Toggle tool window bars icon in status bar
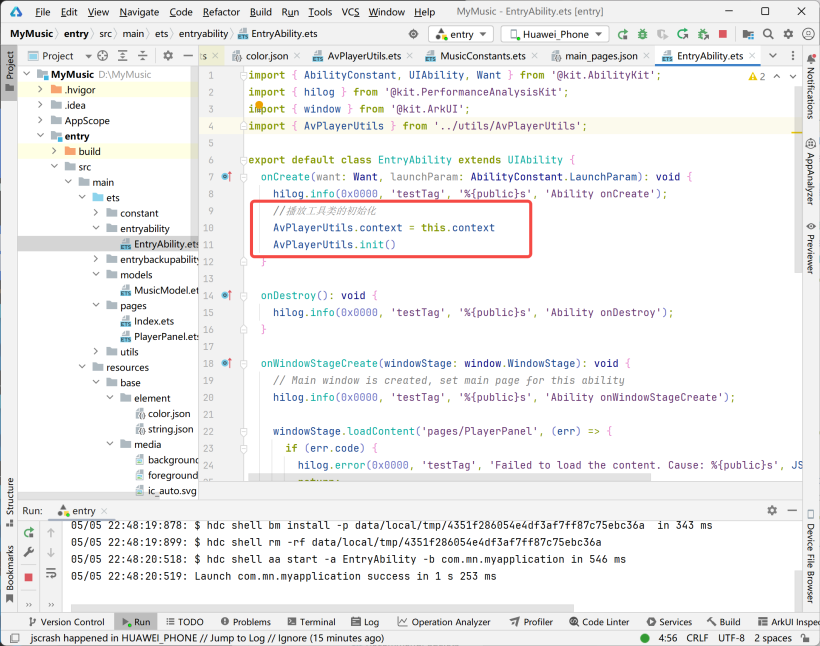Viewport: 820px width, 646px height. [15, 638]
